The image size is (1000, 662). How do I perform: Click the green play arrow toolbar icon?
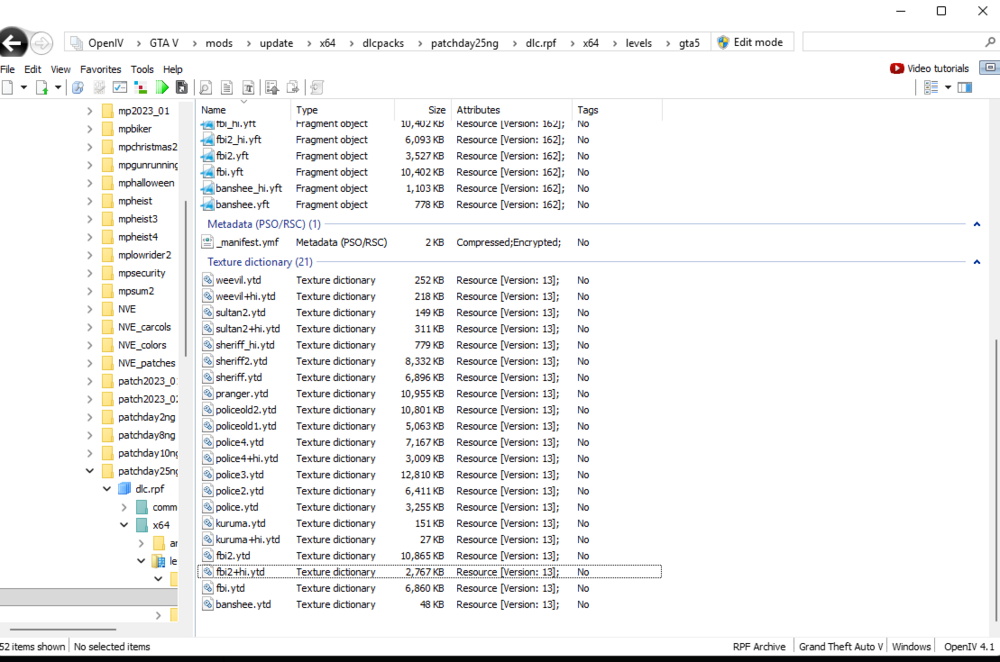[162, 87]
